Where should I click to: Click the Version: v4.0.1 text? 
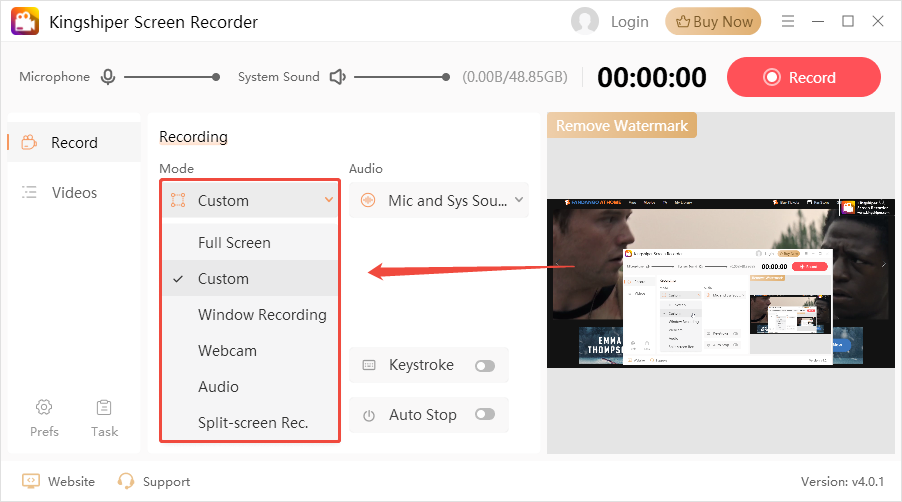pos(842,481)
